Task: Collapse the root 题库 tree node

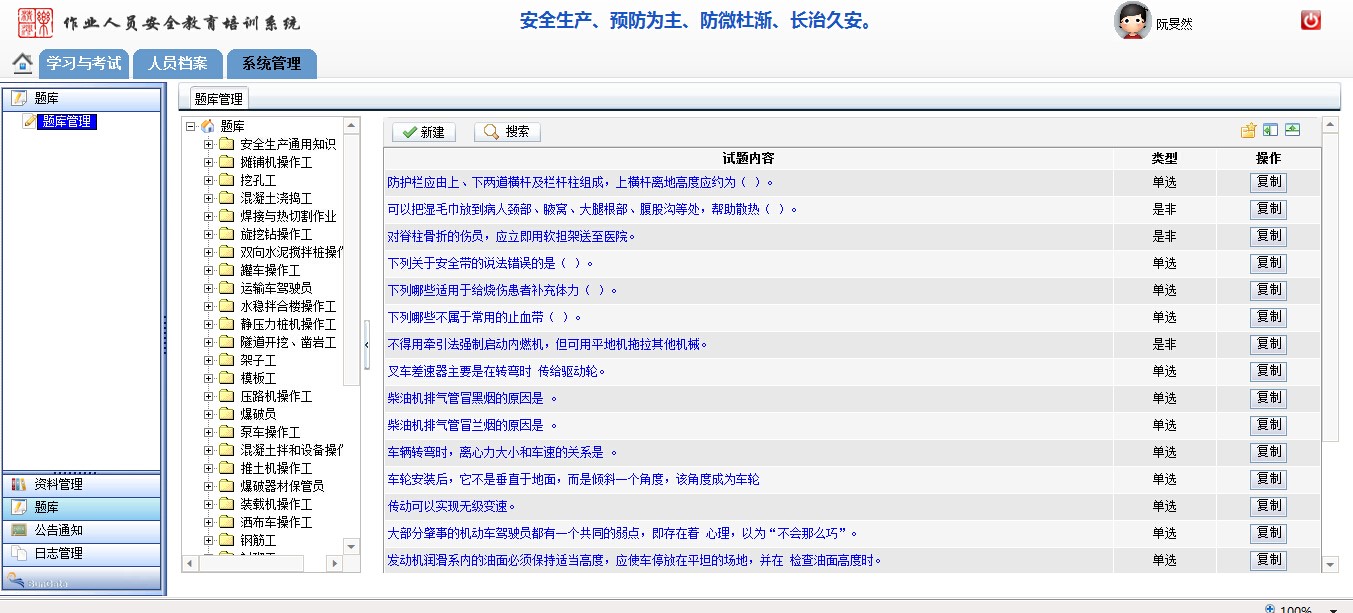Action: 191,126
